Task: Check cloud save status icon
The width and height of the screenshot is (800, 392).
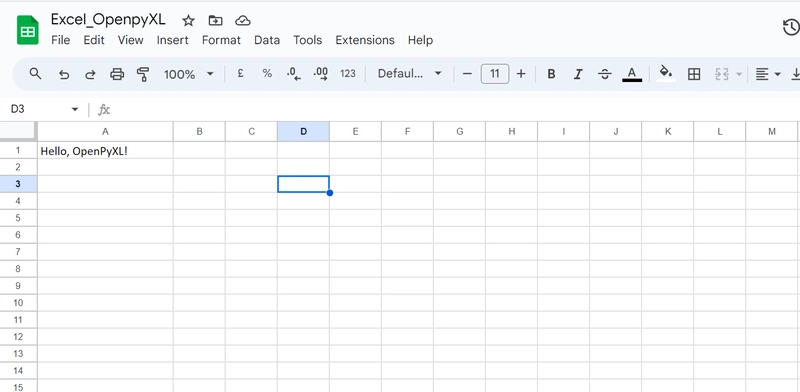Action: (x=243, y=21)
